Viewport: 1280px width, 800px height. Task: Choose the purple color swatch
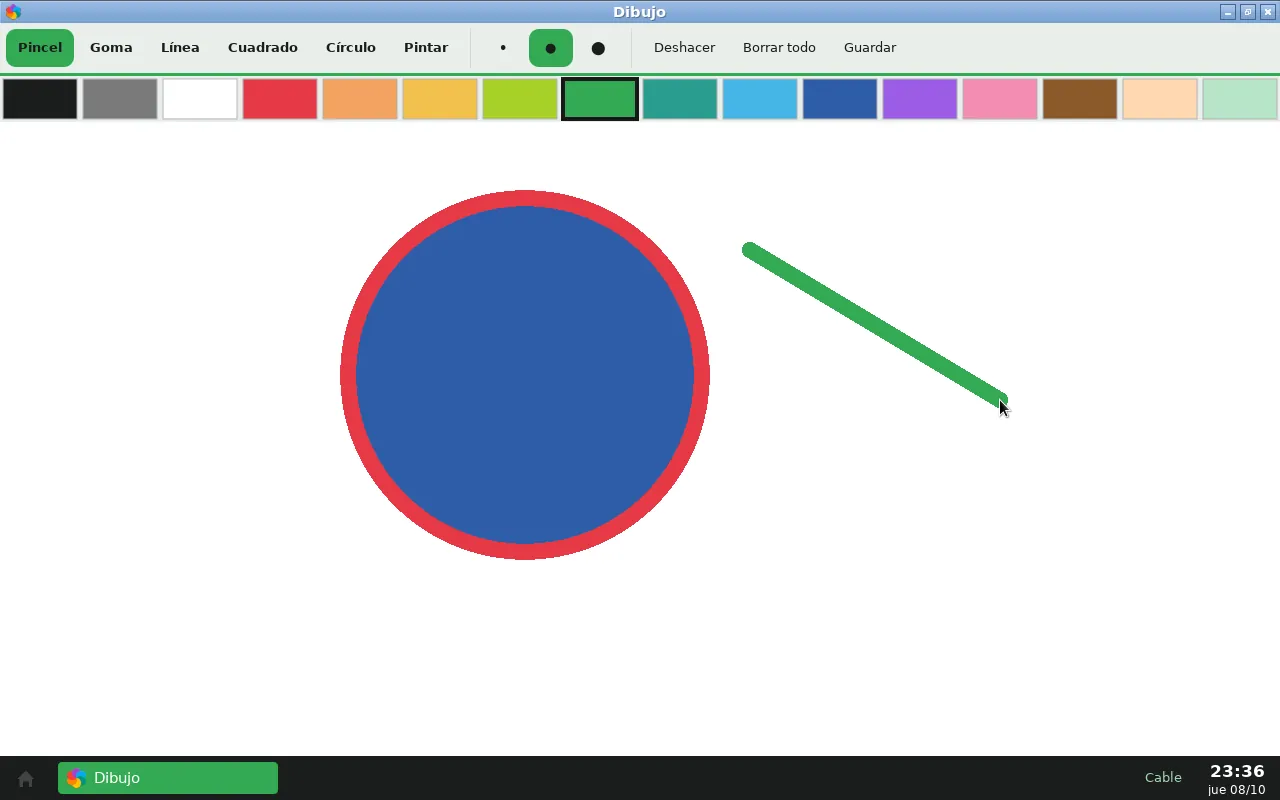click(920, 99)
